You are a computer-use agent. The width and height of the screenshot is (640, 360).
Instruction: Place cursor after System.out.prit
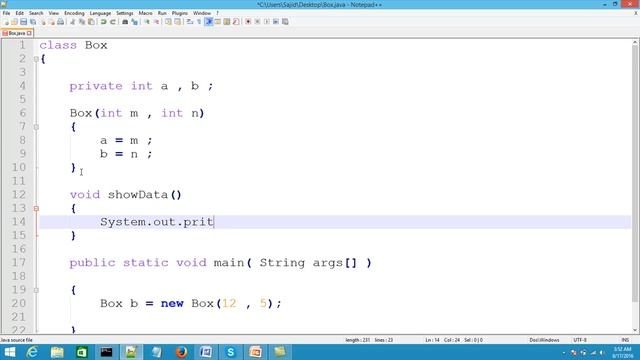pos(214,222)
